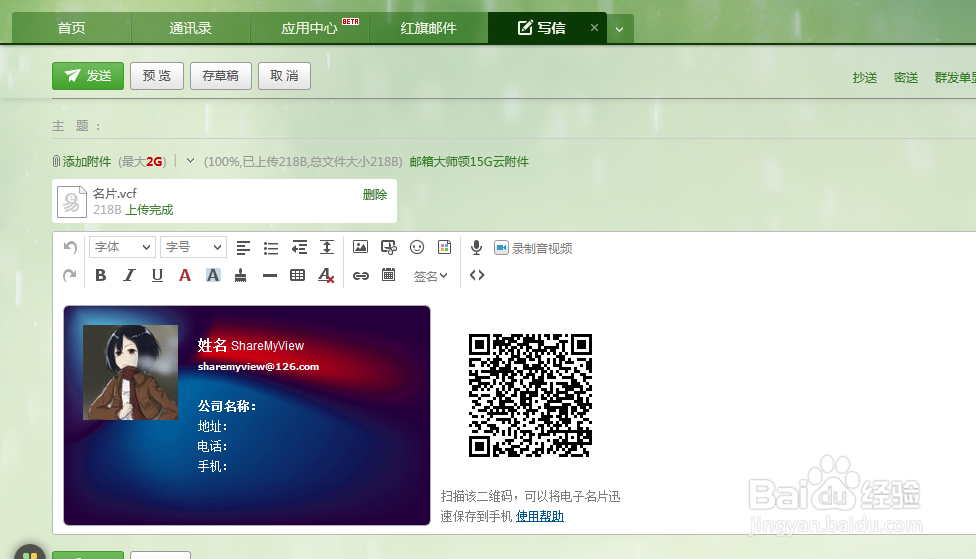
Task: Choose the text highlight background color
Action: click(213, 275)
